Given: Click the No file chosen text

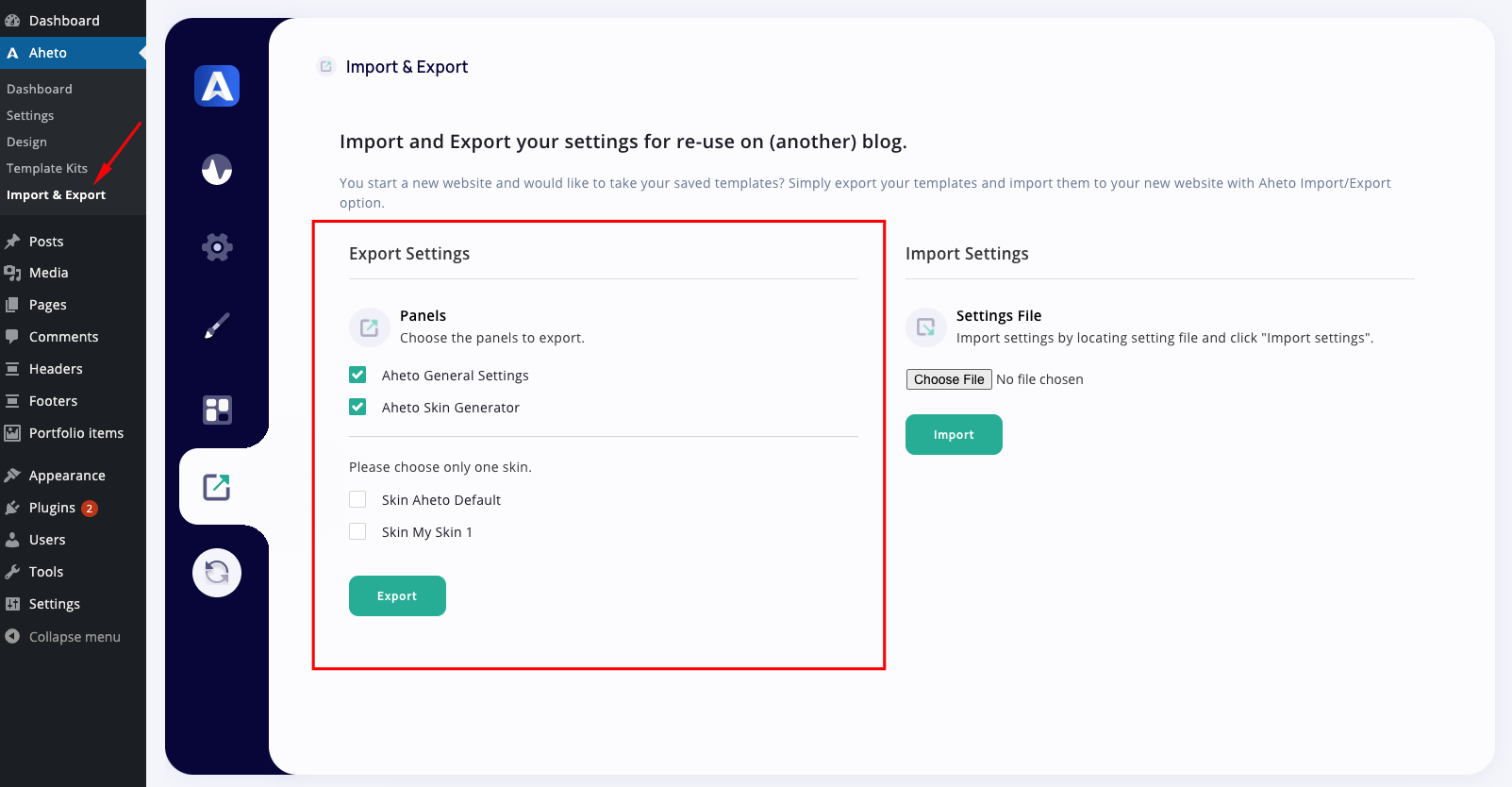Looking at the screenshot, I should [1039, 379].
